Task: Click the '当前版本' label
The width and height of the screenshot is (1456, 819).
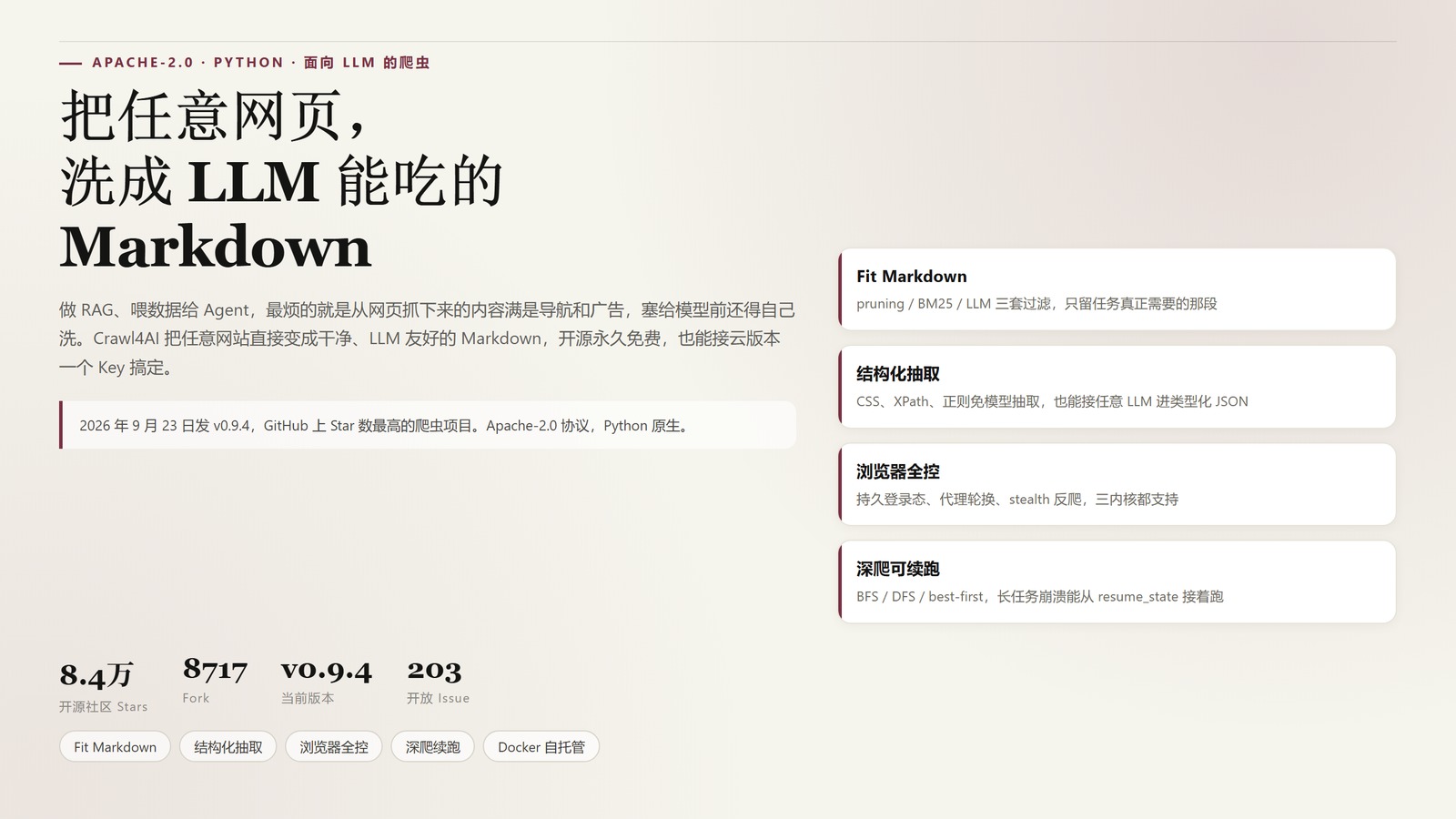Action: pyautogui.click(x=308, y=698)
